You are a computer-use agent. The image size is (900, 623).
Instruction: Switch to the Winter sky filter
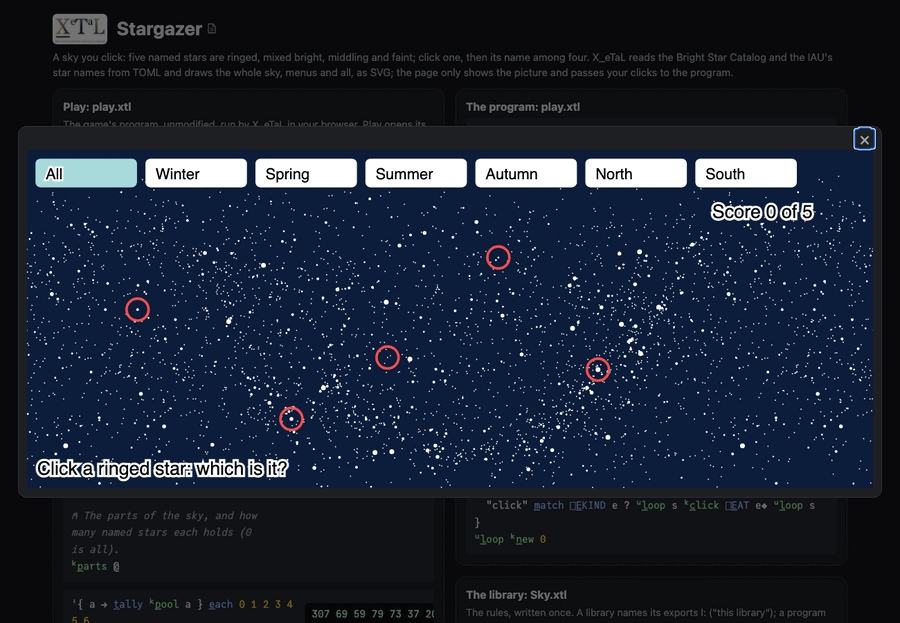(x=196, y=173)
